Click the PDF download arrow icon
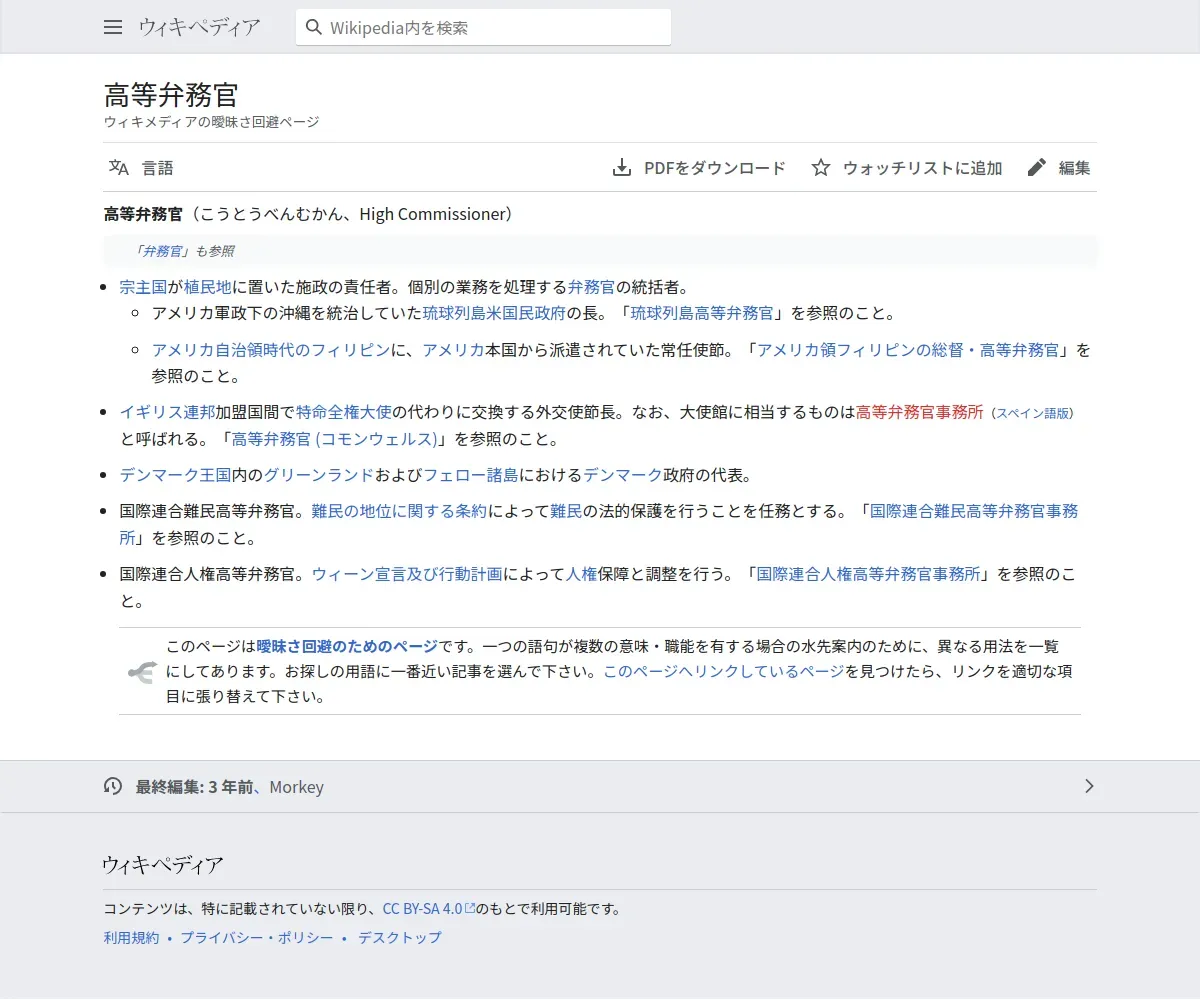Image resolution: width=1200 pixels, height=1000 pixels. point(622,167)
